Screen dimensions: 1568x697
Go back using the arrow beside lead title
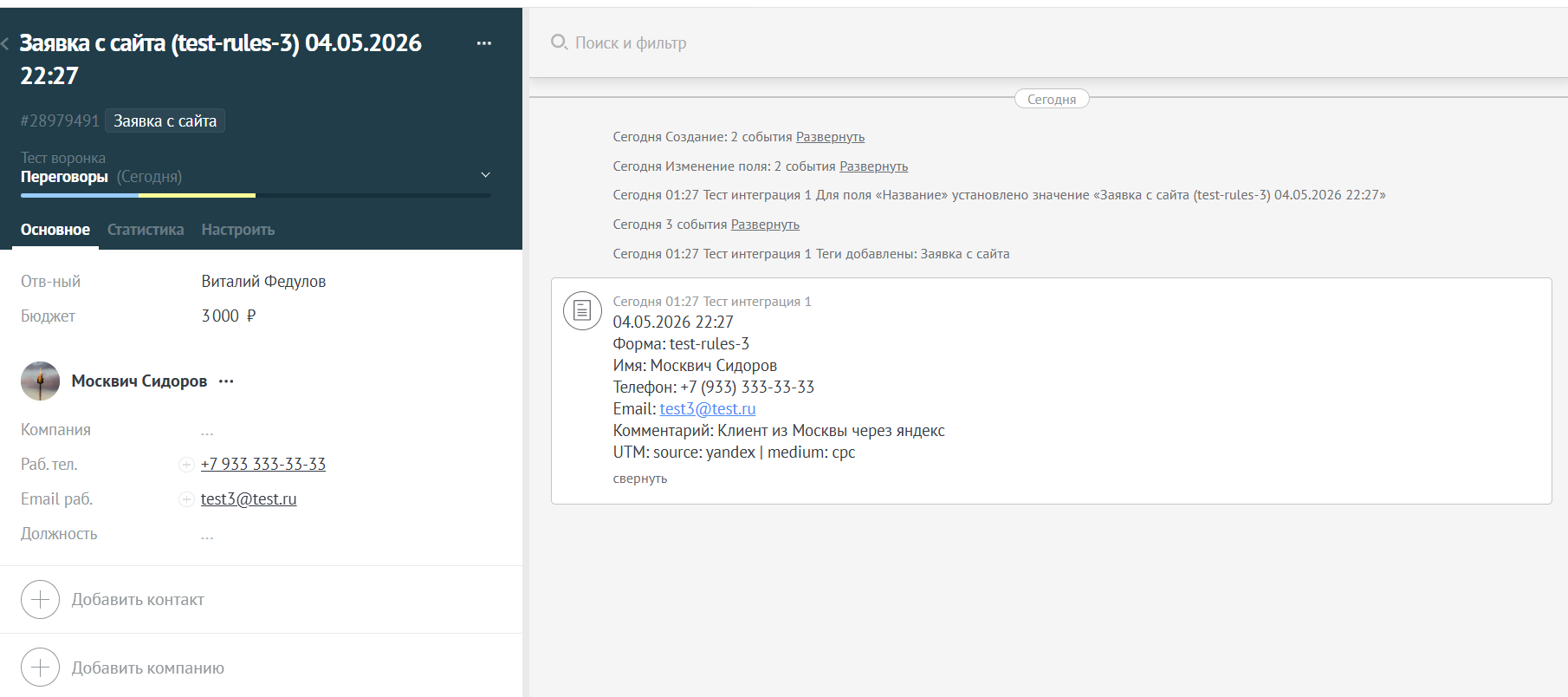[5, 43]
